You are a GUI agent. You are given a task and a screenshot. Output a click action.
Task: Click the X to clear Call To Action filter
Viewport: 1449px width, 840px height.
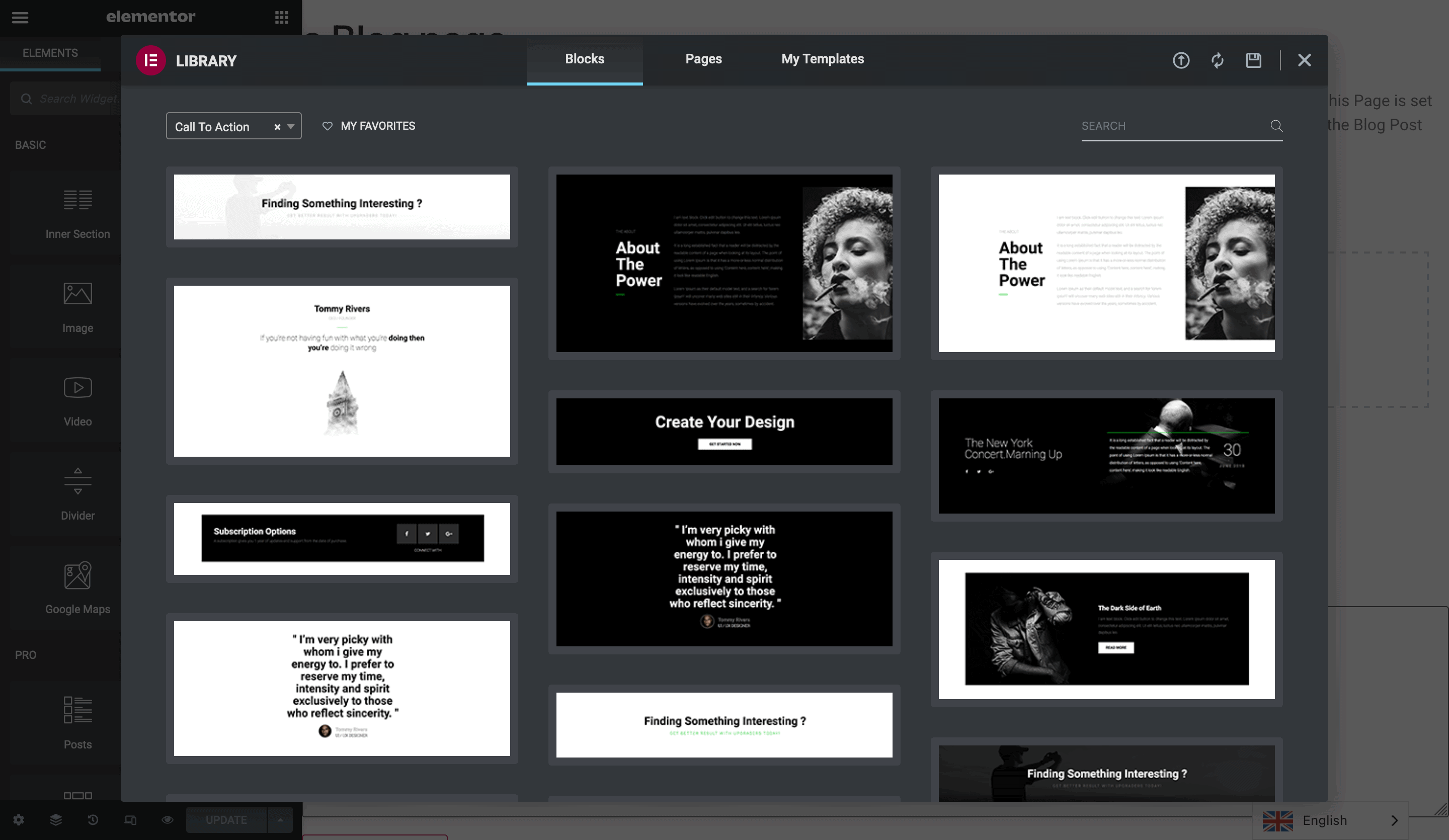coord(276,125)
